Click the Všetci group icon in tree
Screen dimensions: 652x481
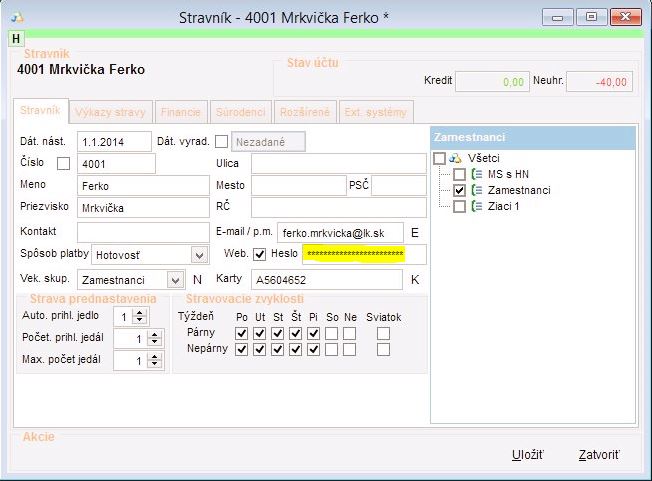pos(456,158)
